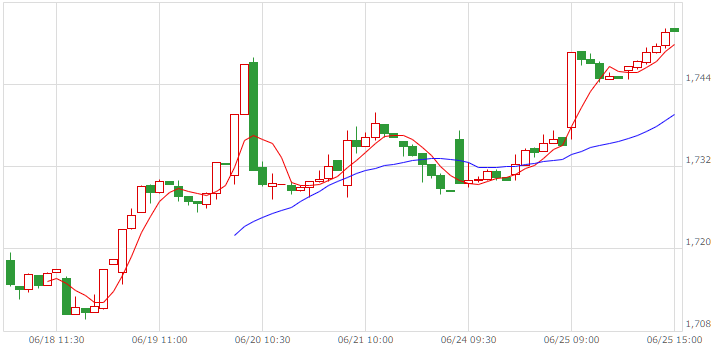Click the 06/18 11:30 time axis label
Viewport: 723px width, 363px height.
coord(56,340)
